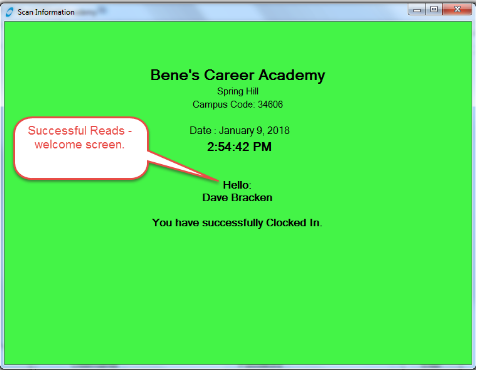
Task: Maximize the Scan Information window
Action: [x=434, y=9]
